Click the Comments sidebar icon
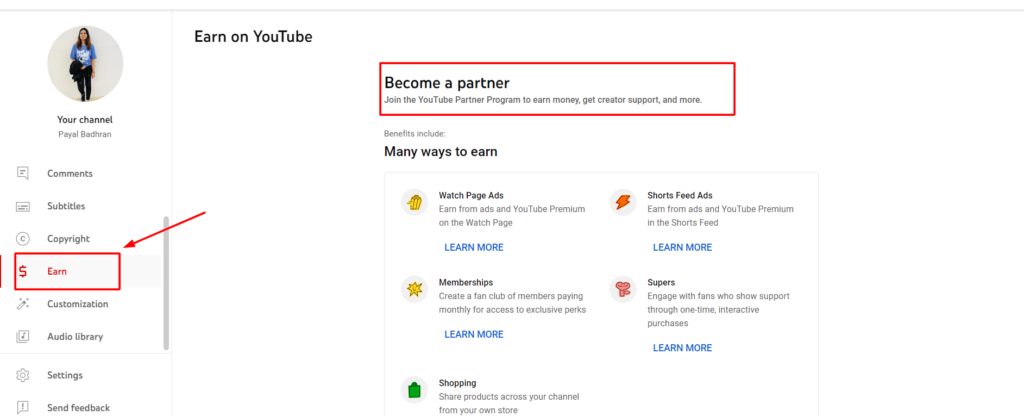 point(23,173)
